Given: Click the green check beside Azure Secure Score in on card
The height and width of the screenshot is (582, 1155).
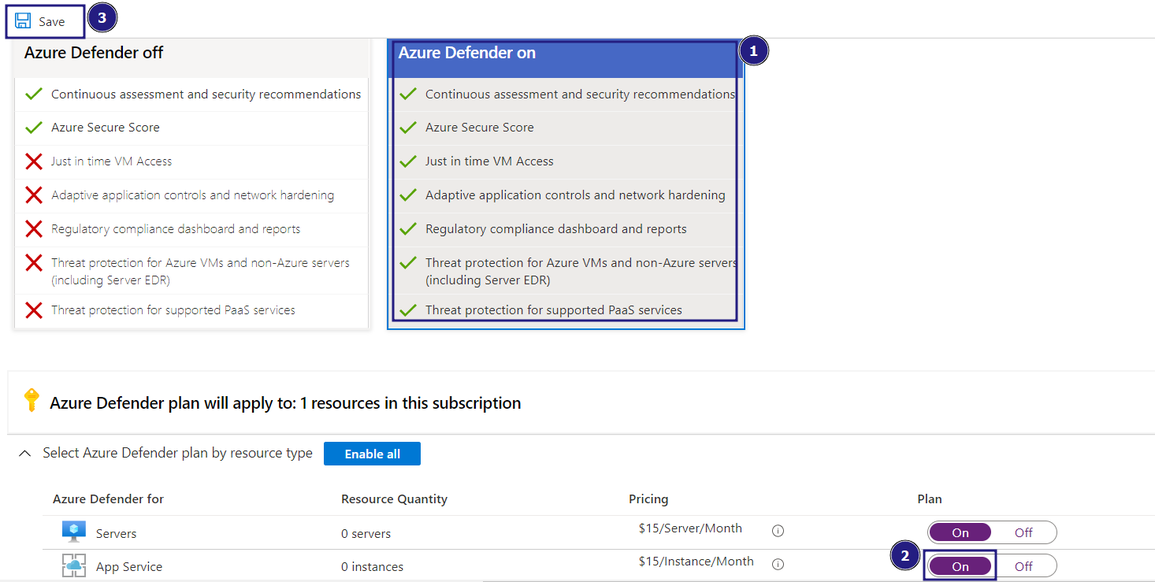Looking at the screenshot, I should [x=407, y=127].
